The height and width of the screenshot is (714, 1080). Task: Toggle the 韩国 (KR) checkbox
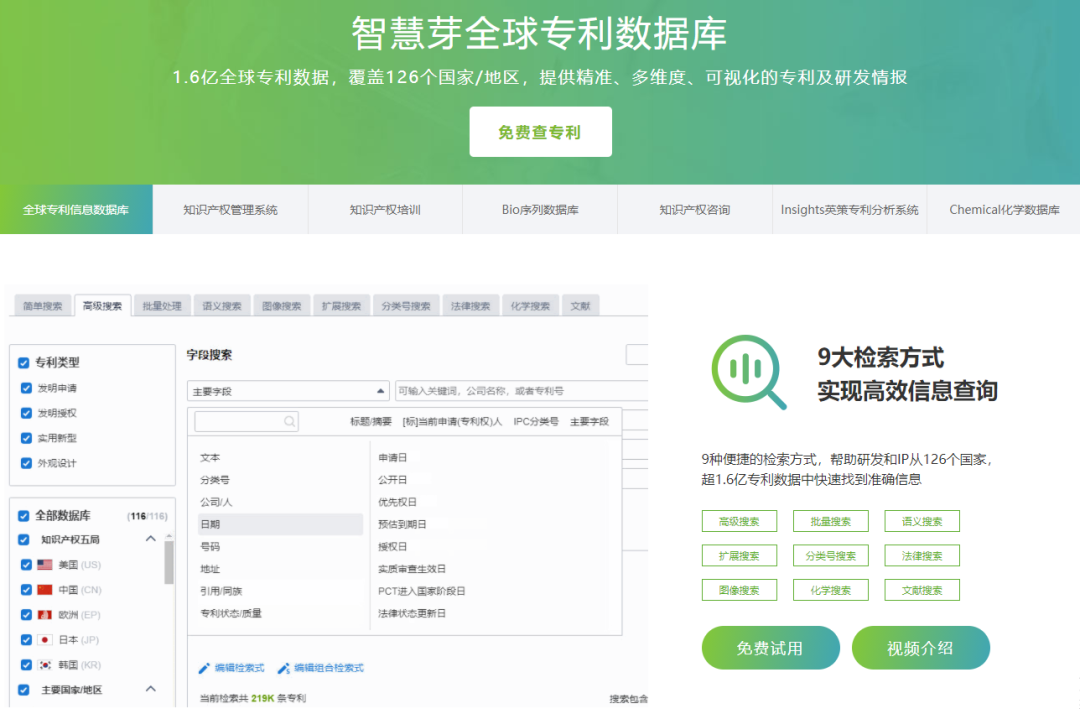[26, 664]
